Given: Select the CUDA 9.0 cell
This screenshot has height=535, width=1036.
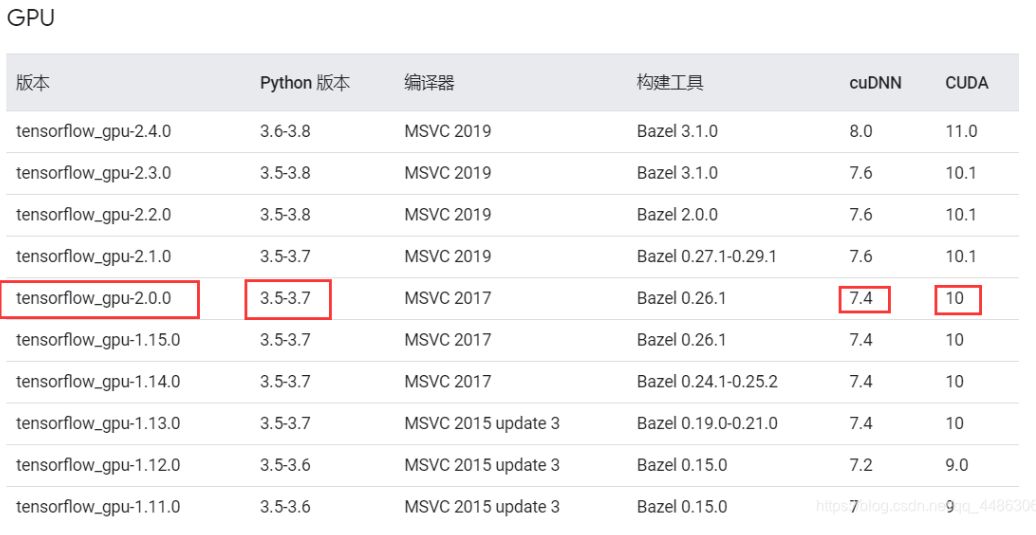Looking at the screenshot, I should (x=957, y=464).
